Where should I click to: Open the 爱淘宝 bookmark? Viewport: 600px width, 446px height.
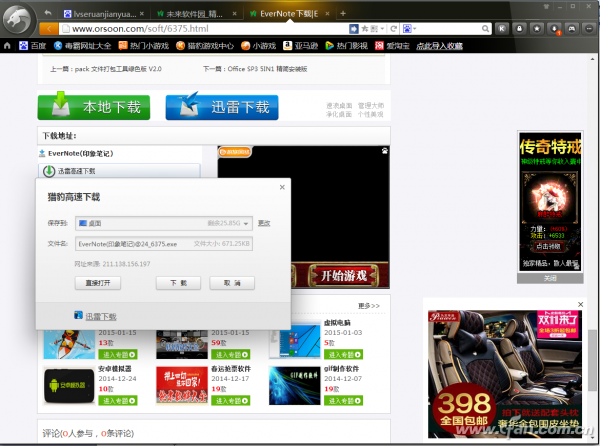coord(392,46)
